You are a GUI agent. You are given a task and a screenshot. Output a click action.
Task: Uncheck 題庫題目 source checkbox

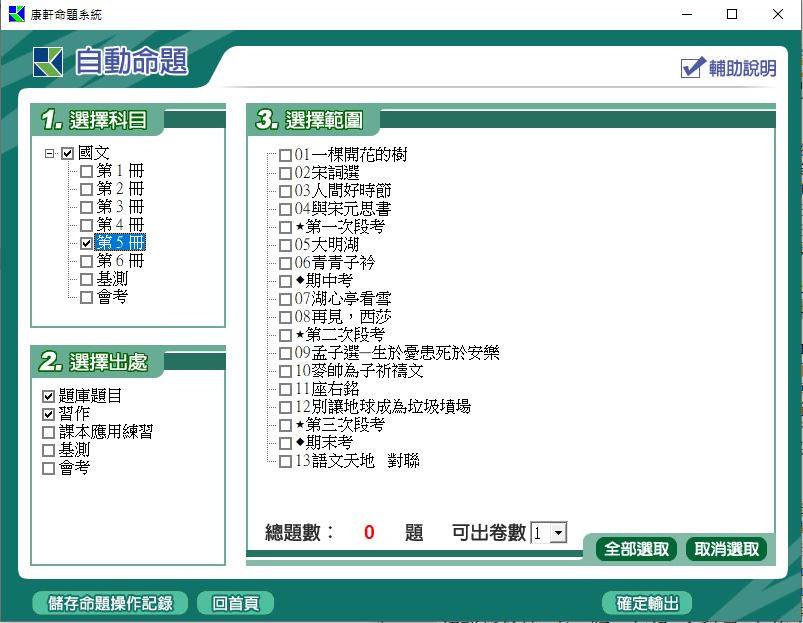point(49,396)
